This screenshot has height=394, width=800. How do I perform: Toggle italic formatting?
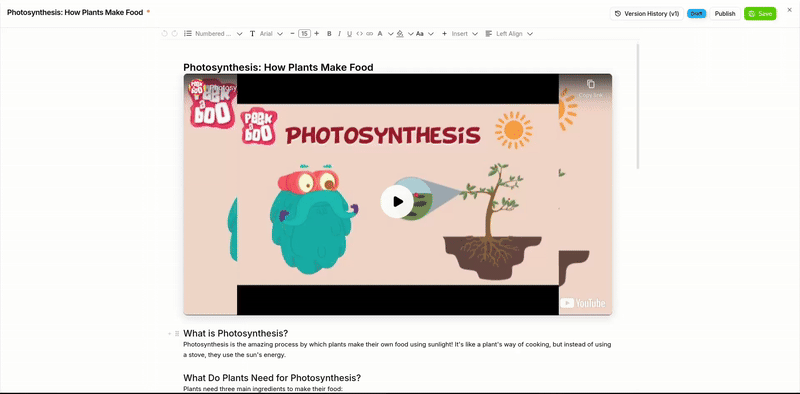[339, 34]
